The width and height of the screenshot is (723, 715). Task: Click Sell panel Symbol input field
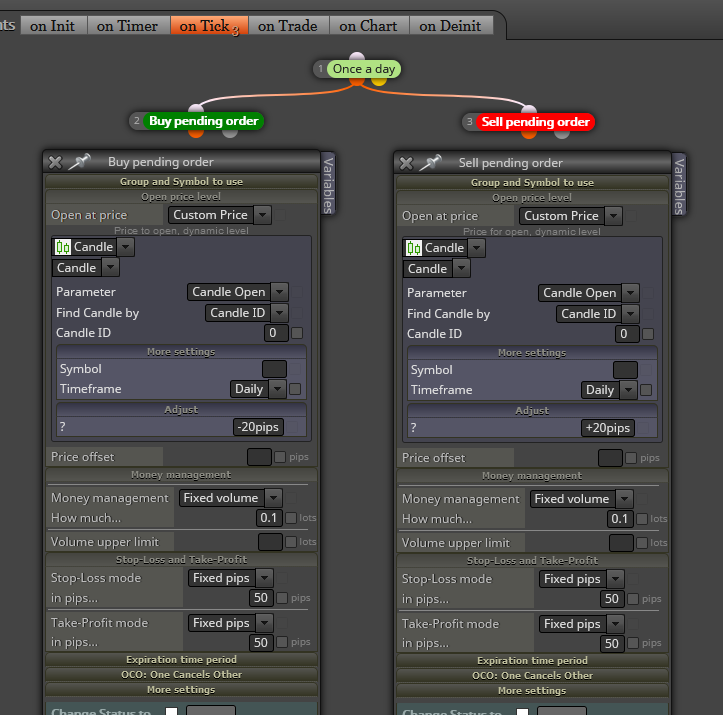pyautogui.click(x=625, y=370)
